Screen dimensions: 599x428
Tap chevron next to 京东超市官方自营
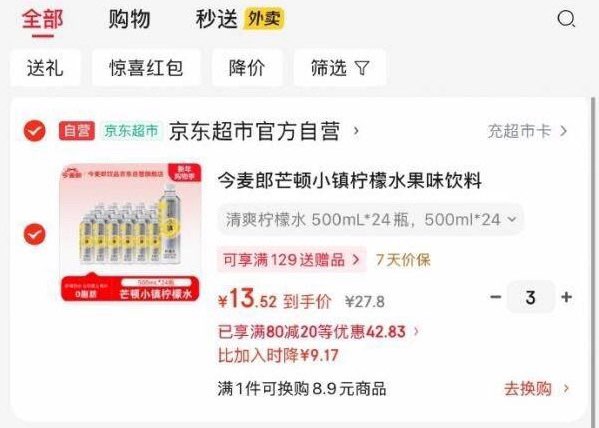point(356,131)
